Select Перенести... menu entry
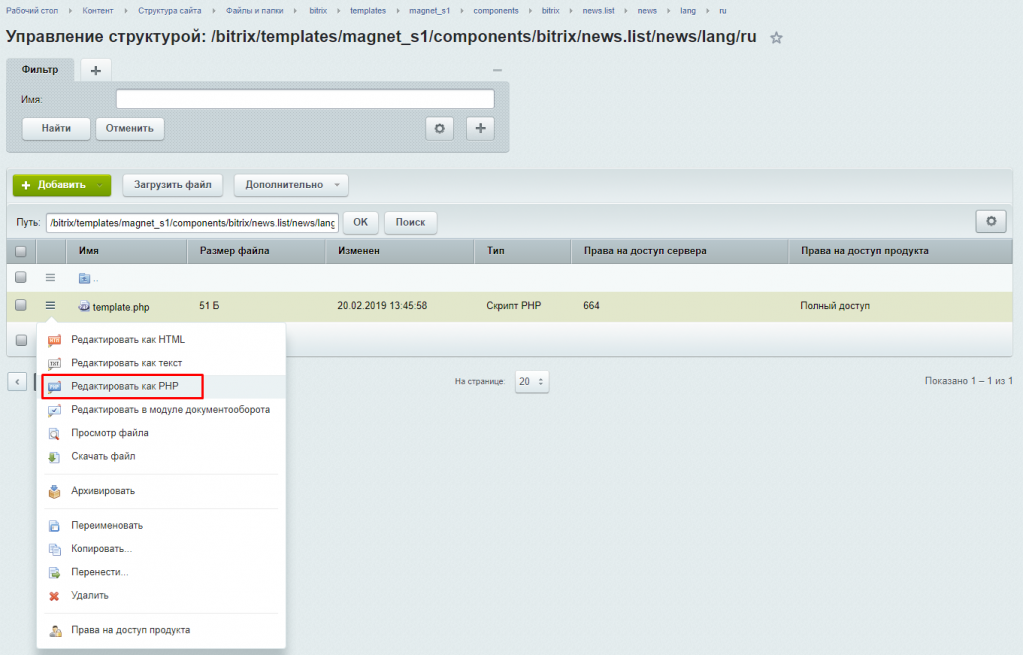The height and width of the screenshot is (655, 1023). (100, 572)
